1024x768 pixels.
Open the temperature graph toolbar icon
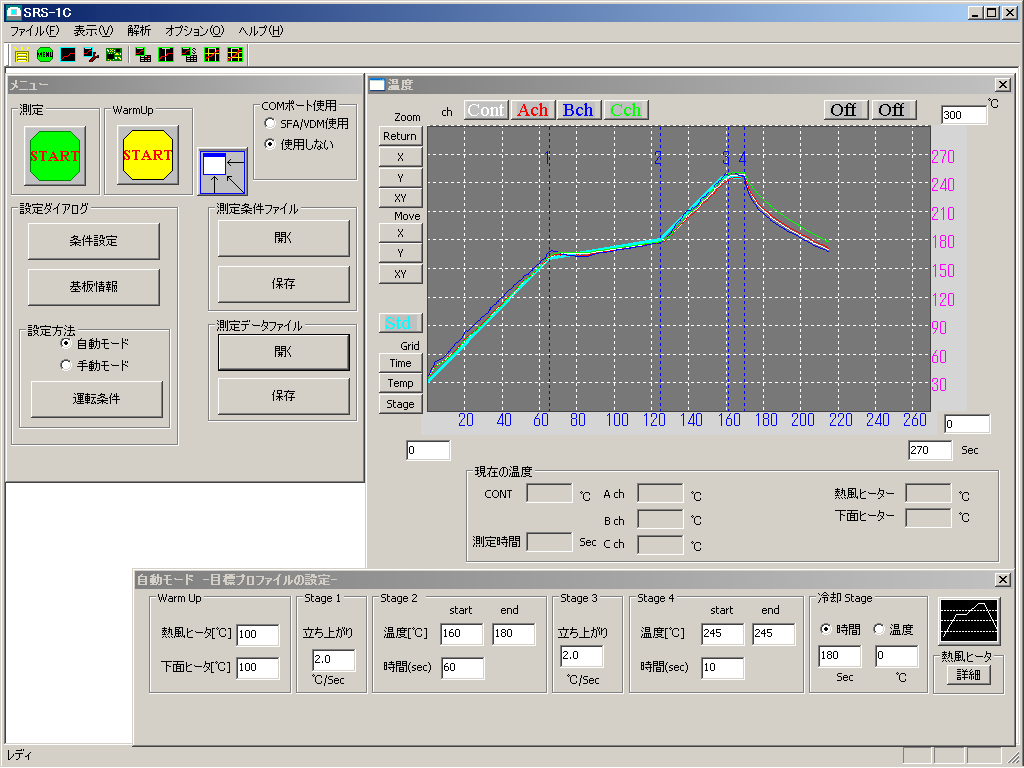click(68, 55)
